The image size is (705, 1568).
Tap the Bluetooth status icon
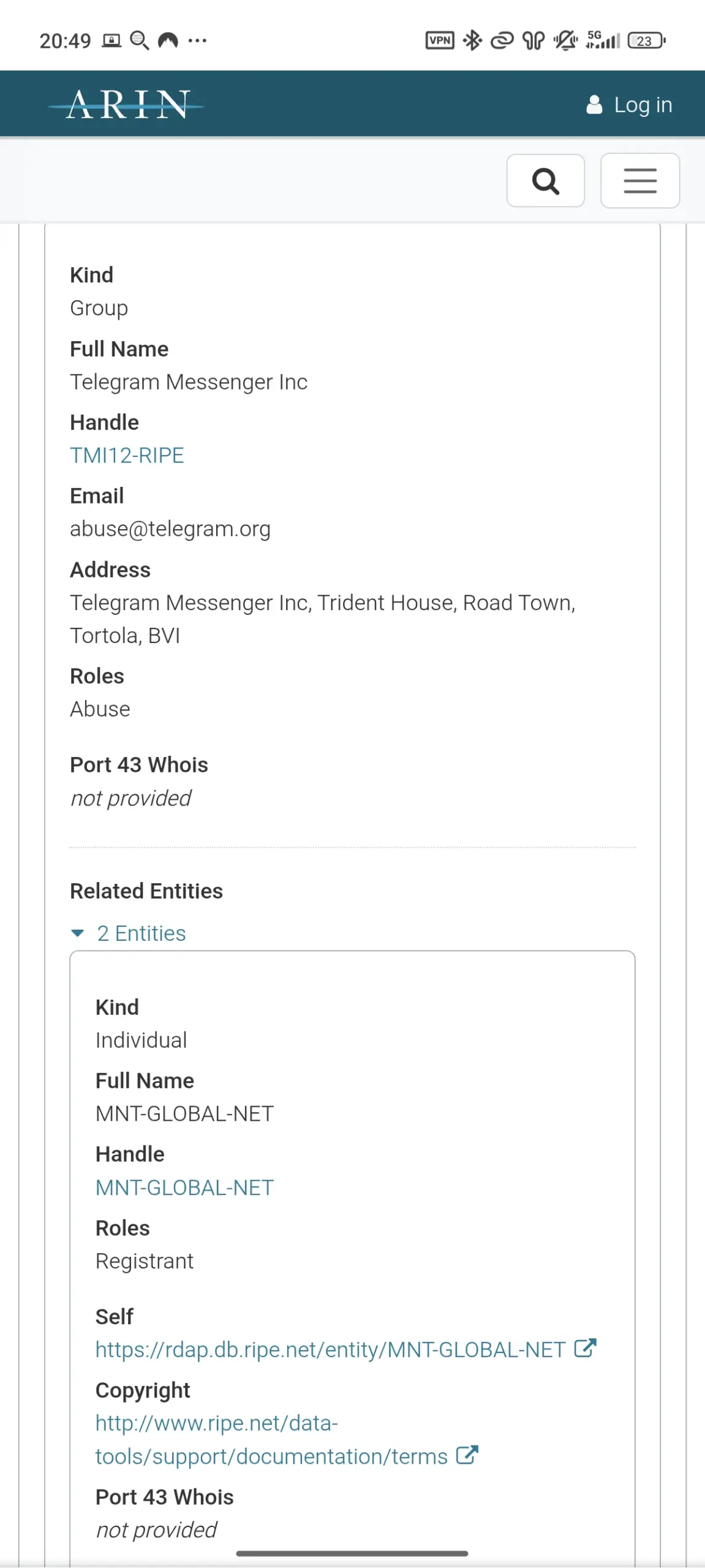coord(472,41)
